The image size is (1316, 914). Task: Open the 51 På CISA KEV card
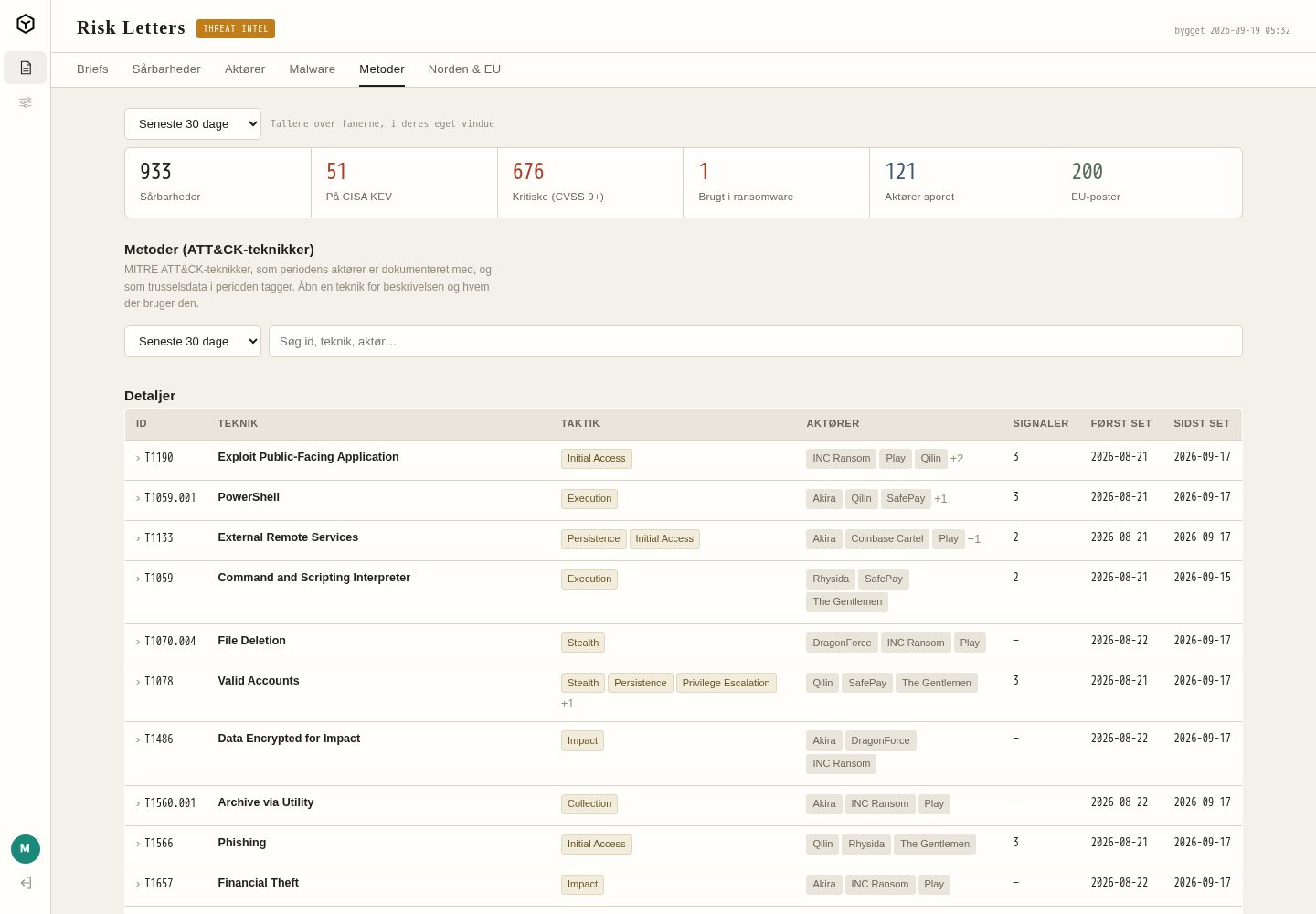click(x=405, y=183)
